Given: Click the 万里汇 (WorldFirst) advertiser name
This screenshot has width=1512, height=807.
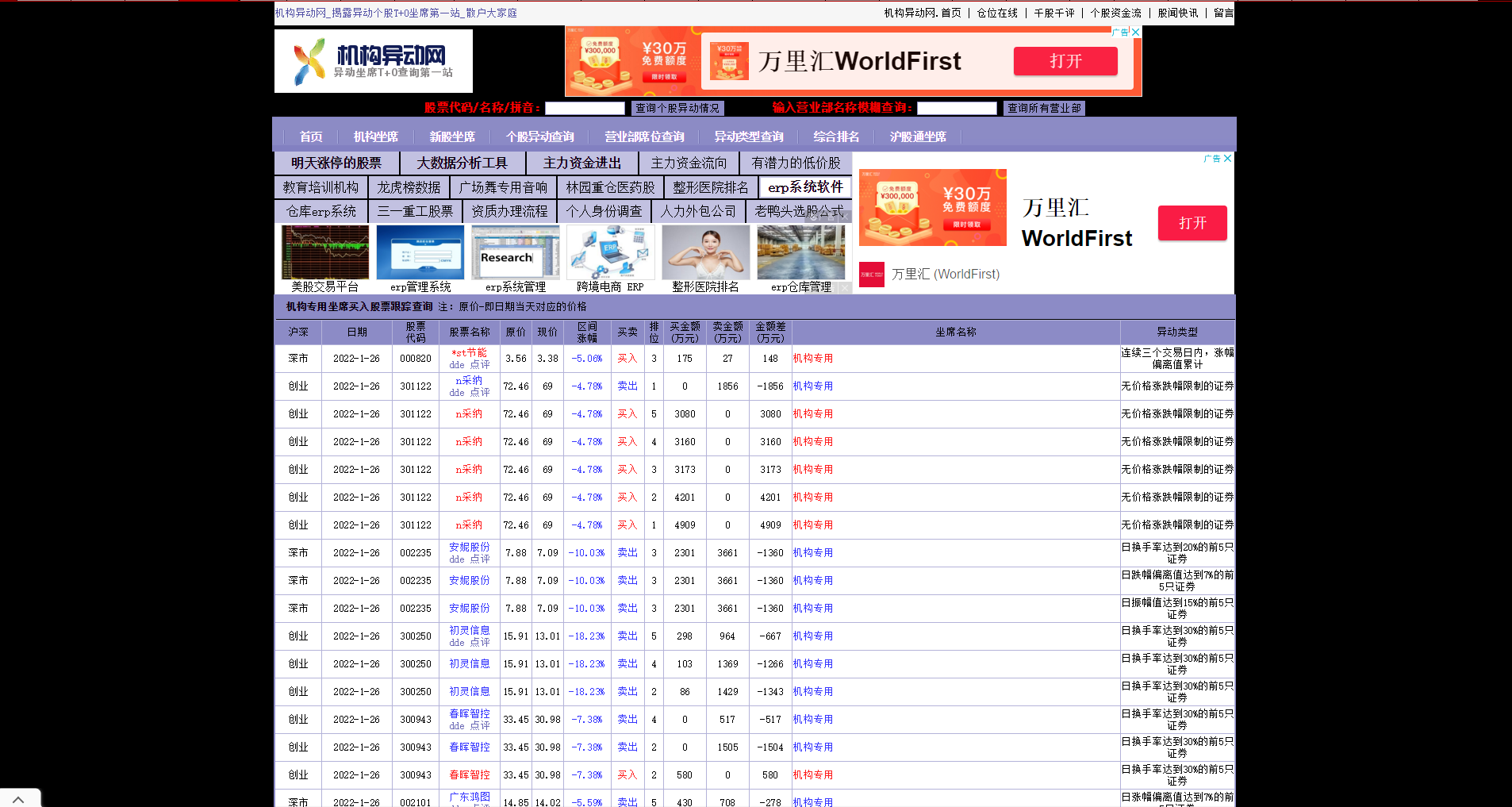Looking at the screenshot, I should 946,275.
